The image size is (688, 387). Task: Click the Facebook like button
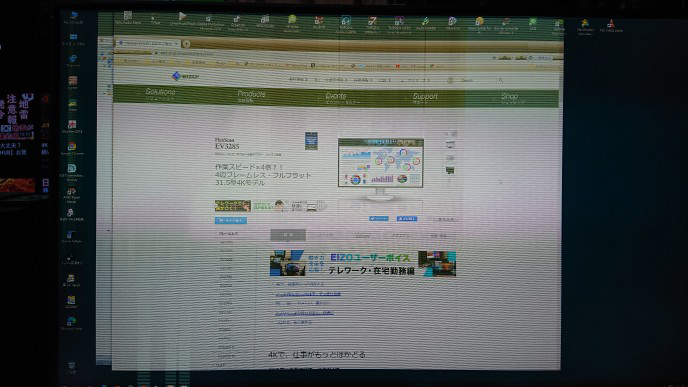[x=407, y=219]
